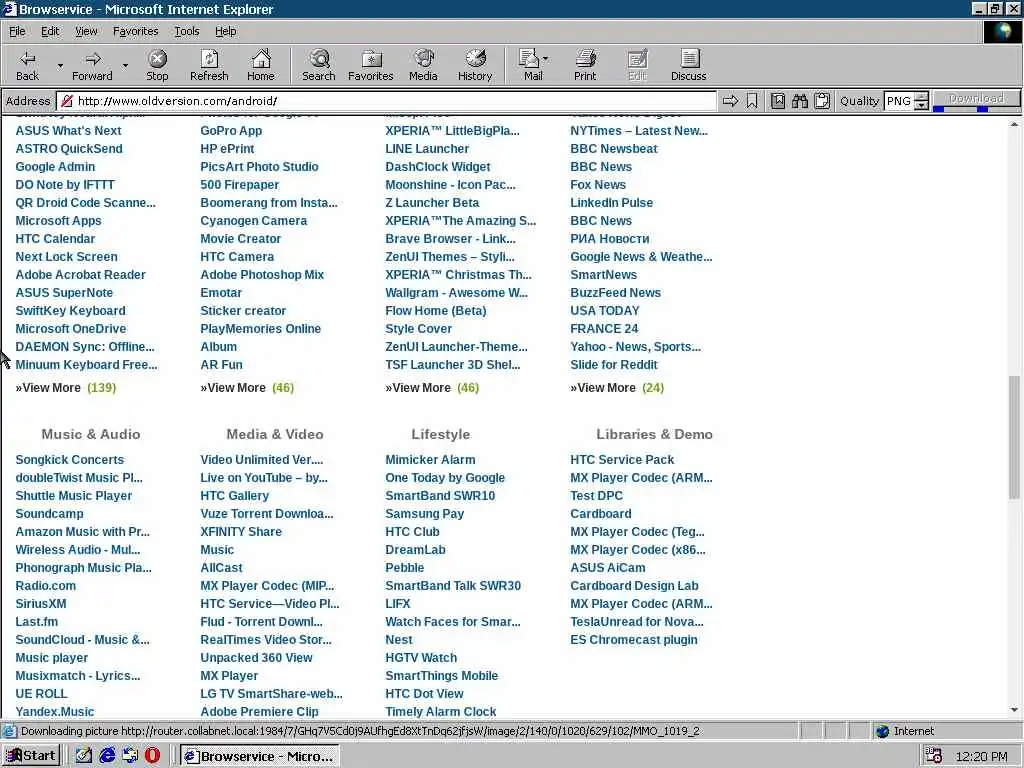Expand the Mail button dropdown arrow
The width and height of the screenshot is (1024, 768).
(546, 59)
